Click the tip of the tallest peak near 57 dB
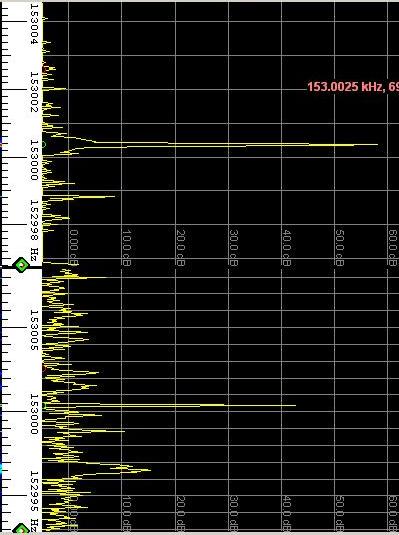Image resolution: width=399 pixels, height=535 pixels. click(x=376, y=144)
